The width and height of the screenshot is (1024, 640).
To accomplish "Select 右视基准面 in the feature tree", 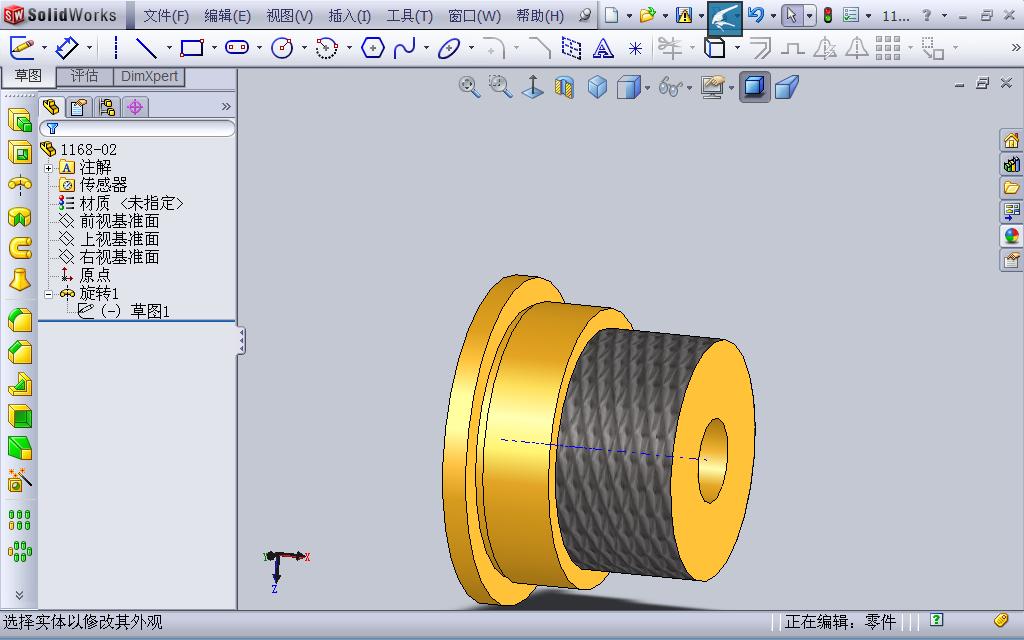I will (120, 257).
